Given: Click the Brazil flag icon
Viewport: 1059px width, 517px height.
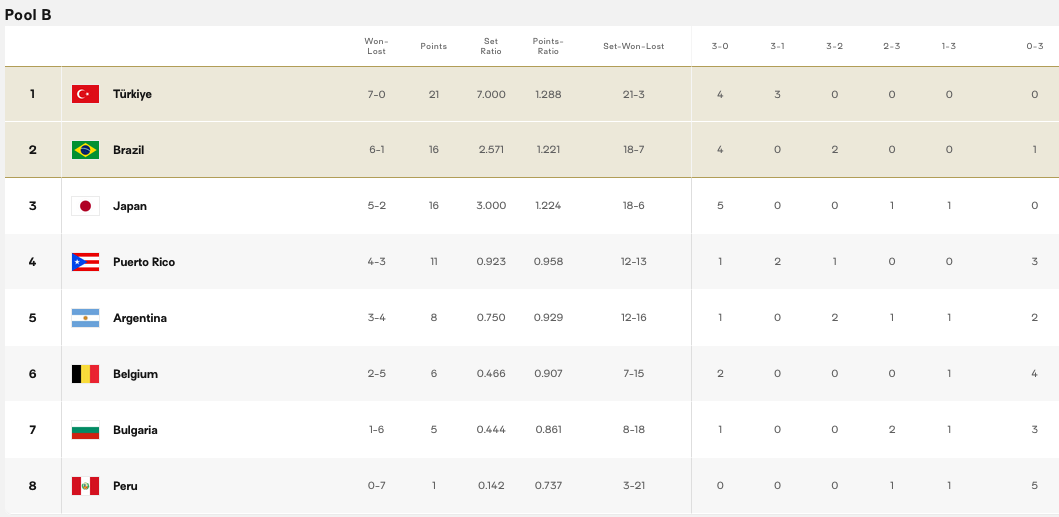Looking at the screenshot, I should (85, 150).
